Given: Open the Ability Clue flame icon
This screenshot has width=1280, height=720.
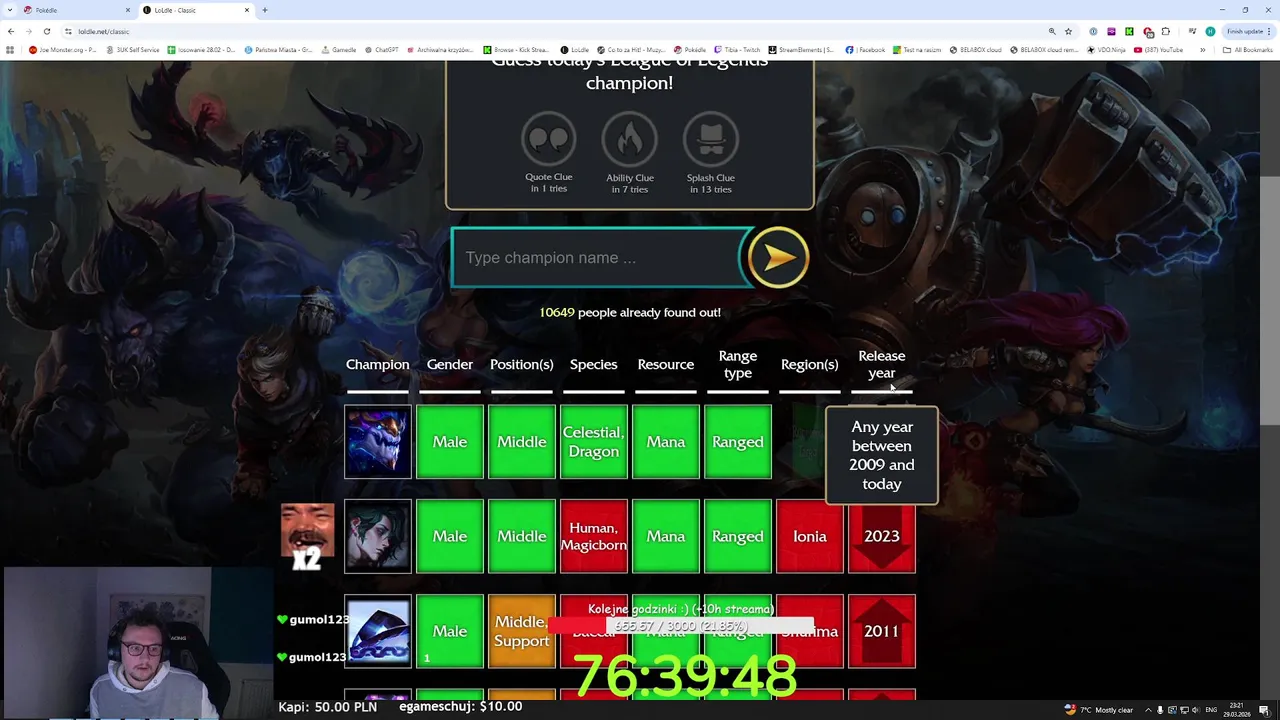Looking at the screenshot, I should coord(629,139).
